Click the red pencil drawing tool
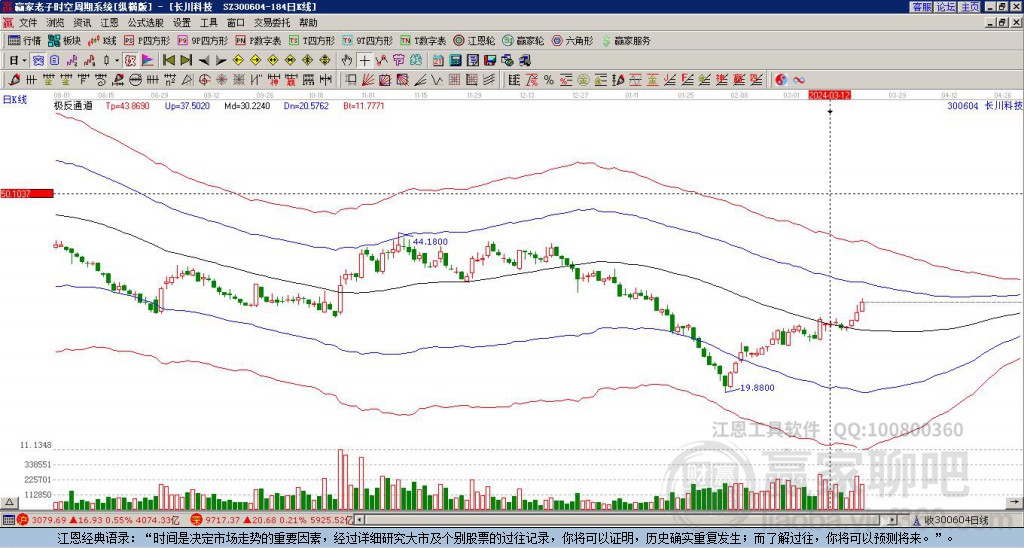The height and width of the screenshot is (548, 1024). pos(14,80)
